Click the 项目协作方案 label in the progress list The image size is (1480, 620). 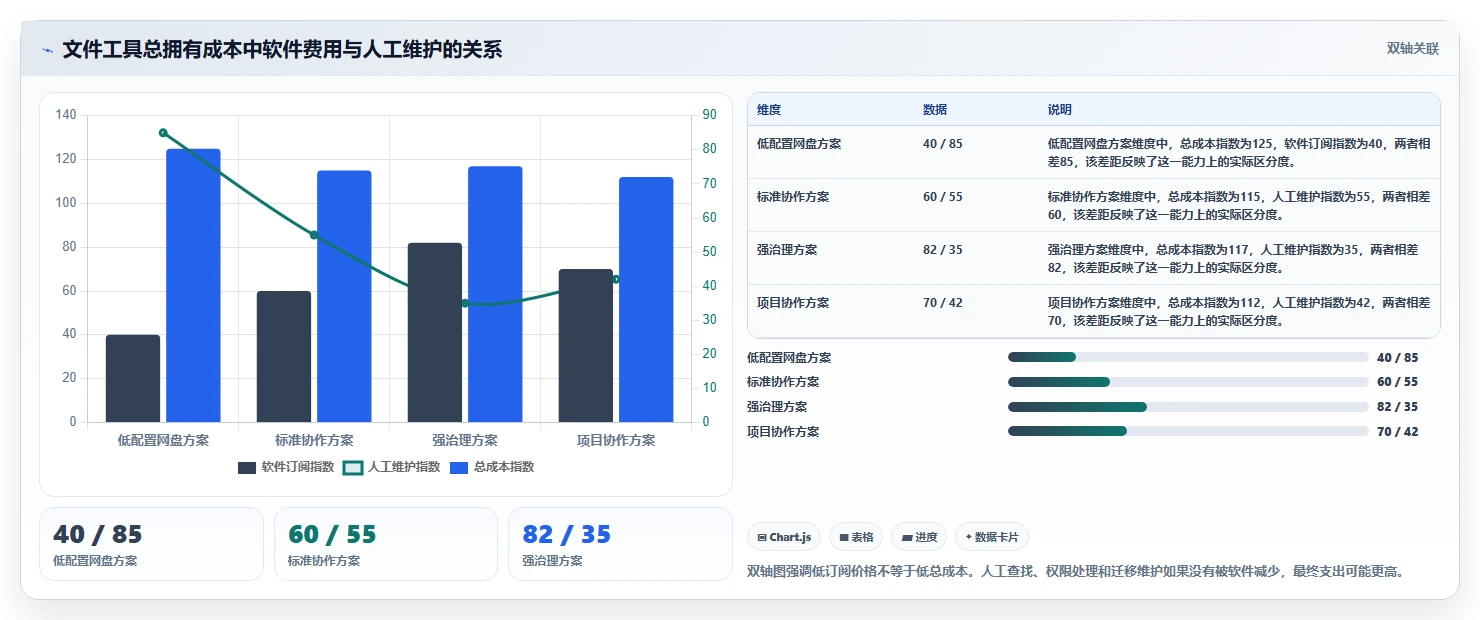pyautogui.click(x=783, y=432)
